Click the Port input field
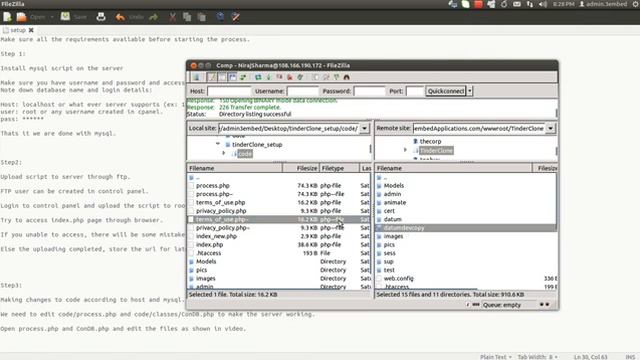640x360 pixels. click(x=415, y=91)
